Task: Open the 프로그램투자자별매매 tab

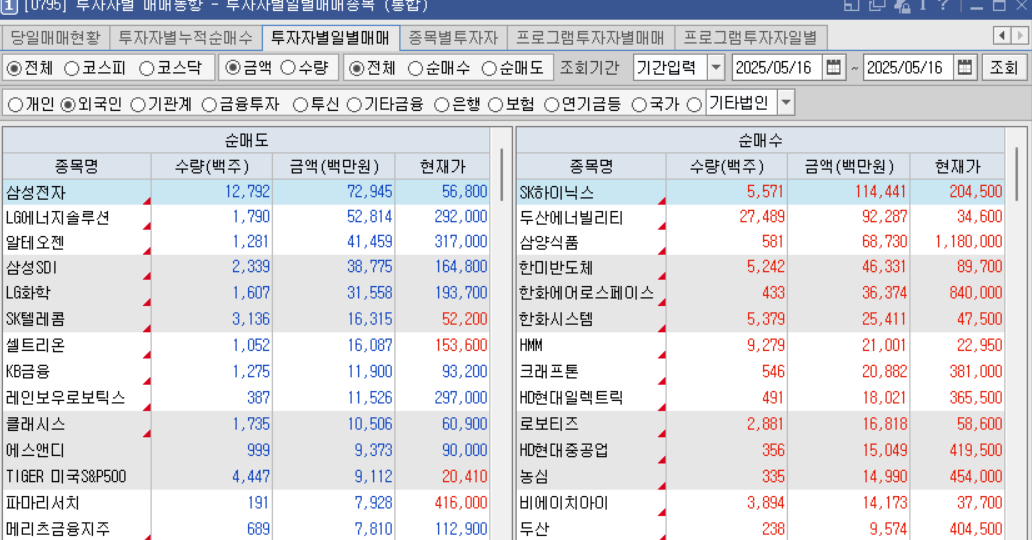Action: pos(590,38)
